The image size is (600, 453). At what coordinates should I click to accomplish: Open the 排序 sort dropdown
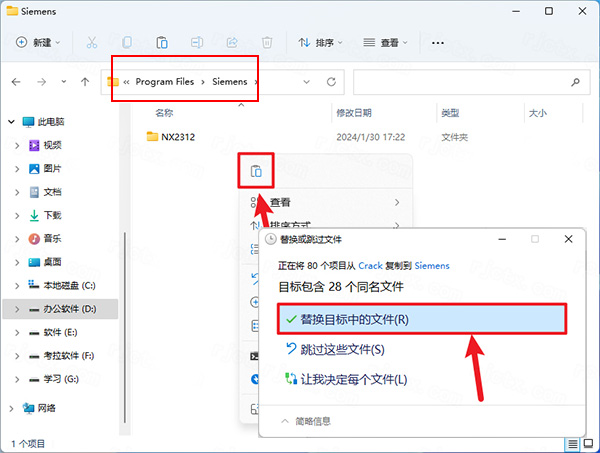320,42
